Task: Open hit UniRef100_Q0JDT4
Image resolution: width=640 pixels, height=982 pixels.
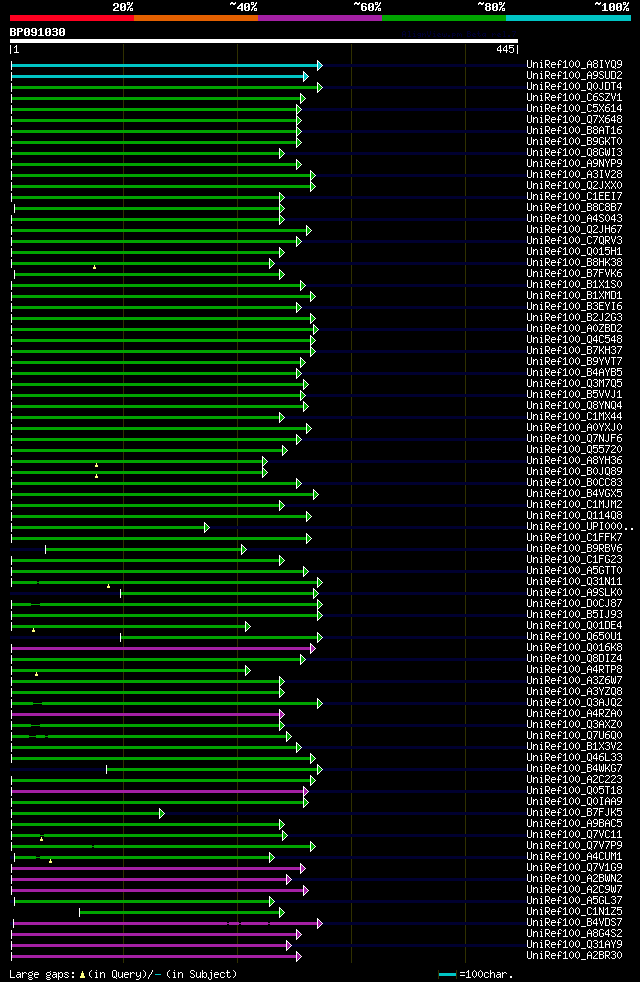Action: click(x=574, y=86)
